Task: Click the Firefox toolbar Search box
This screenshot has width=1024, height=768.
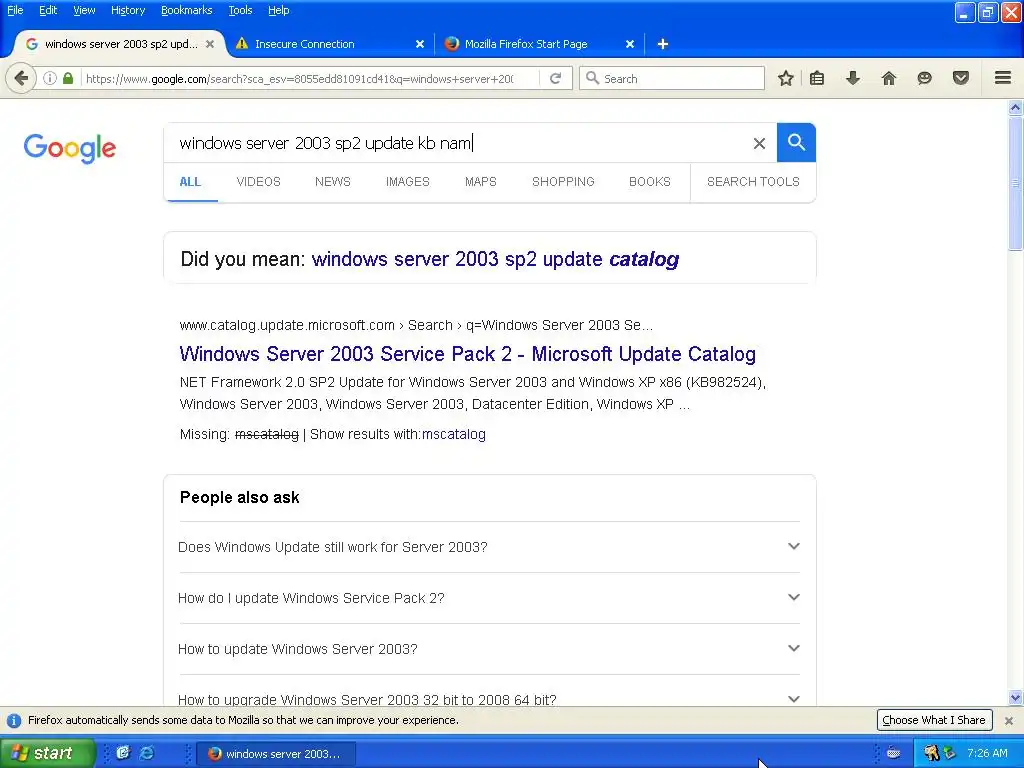Action: pyautogui.click(x=672, y=78)
